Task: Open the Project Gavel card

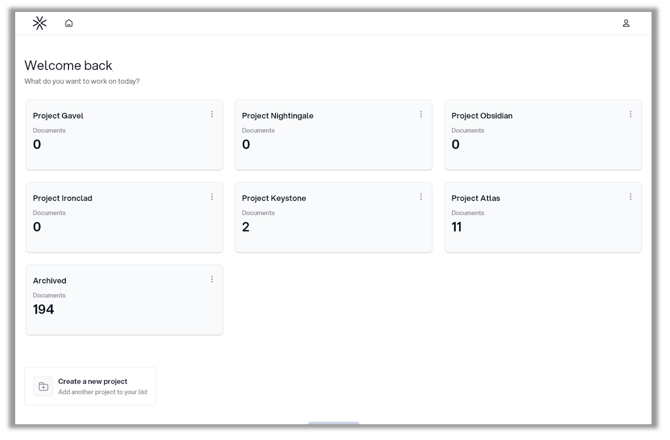Action: [124, 135]
